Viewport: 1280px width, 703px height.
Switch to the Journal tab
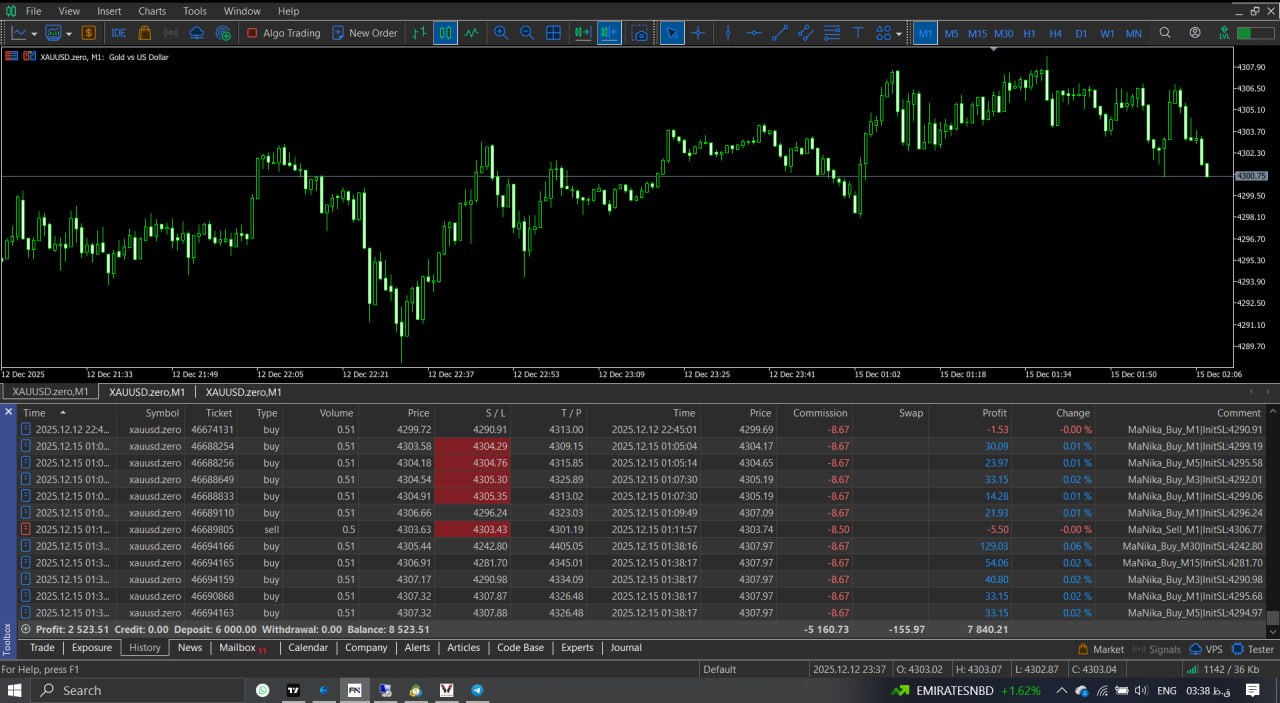click(626, 648)
